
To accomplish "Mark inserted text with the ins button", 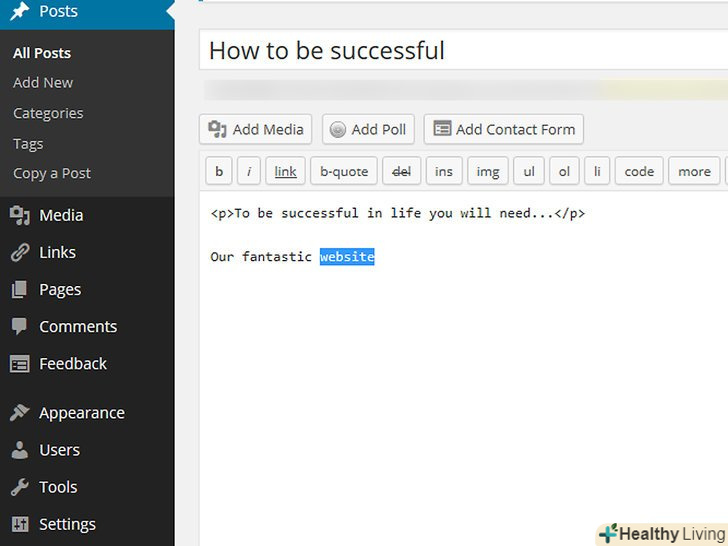I will (444, 171).
